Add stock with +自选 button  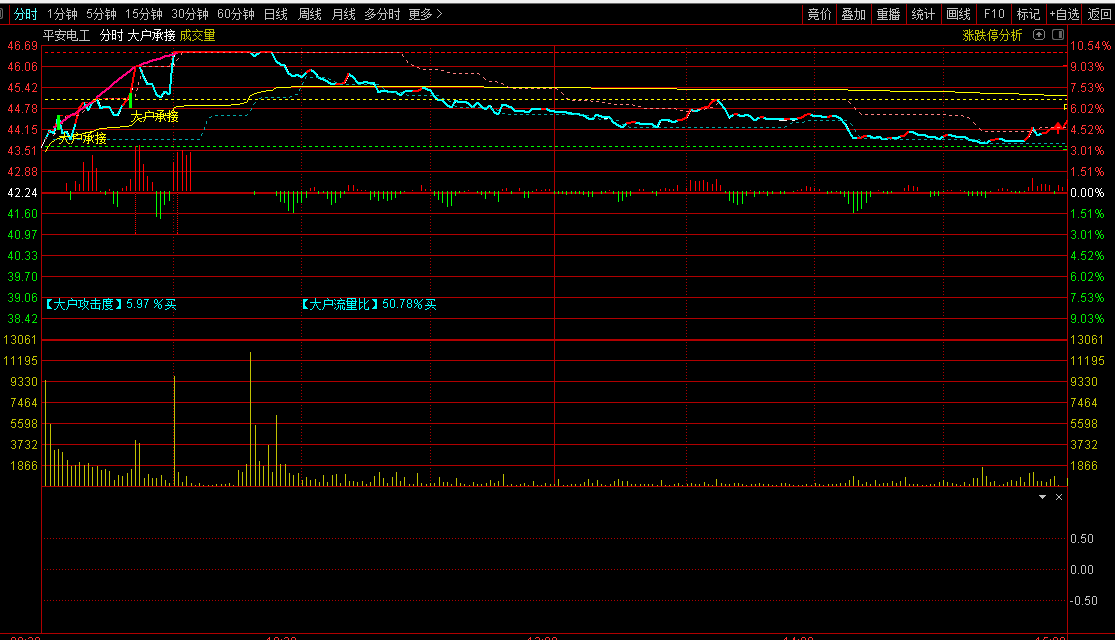point(1065,14)
